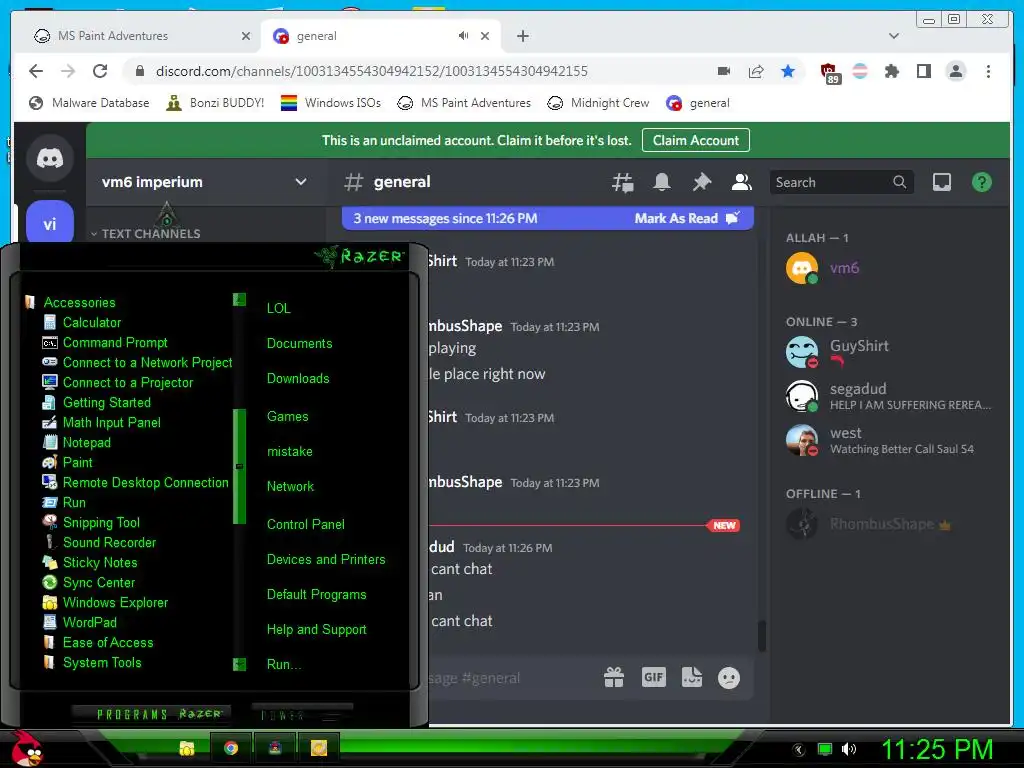
Task: Click Mark As Read
Action: point(686,218)
